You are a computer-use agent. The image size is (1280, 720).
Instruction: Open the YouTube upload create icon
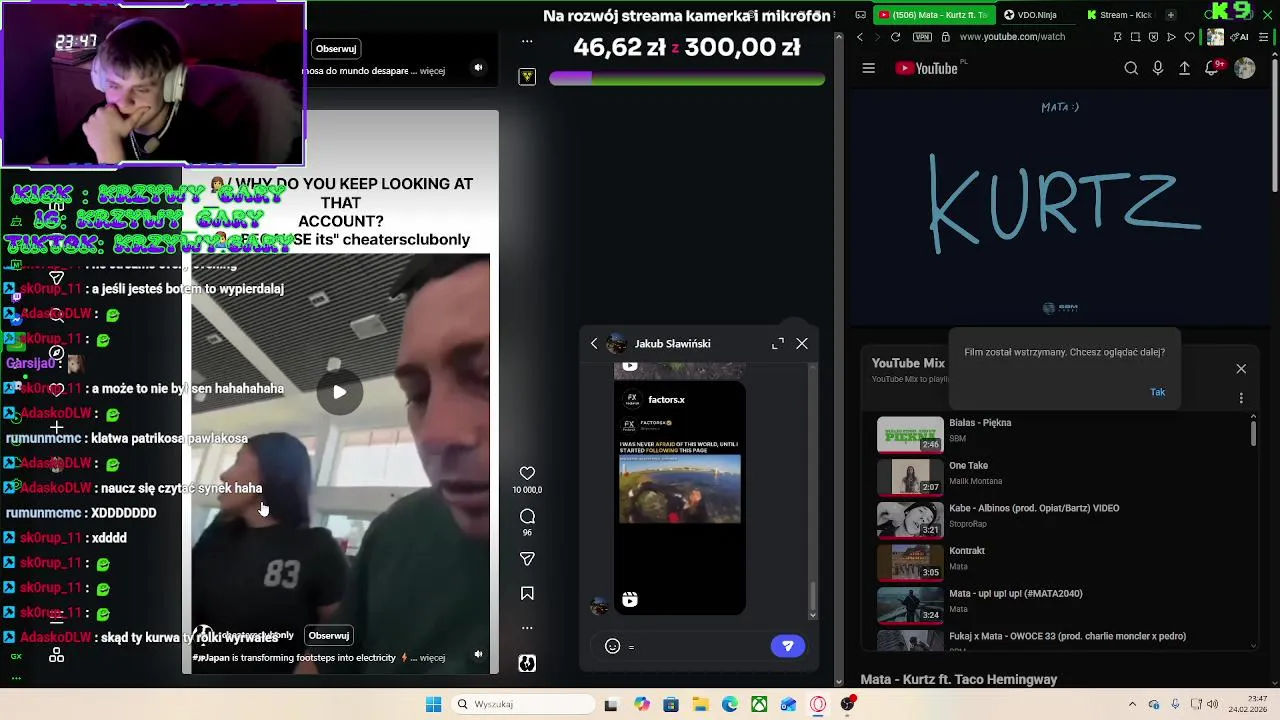click(1185, 68)
